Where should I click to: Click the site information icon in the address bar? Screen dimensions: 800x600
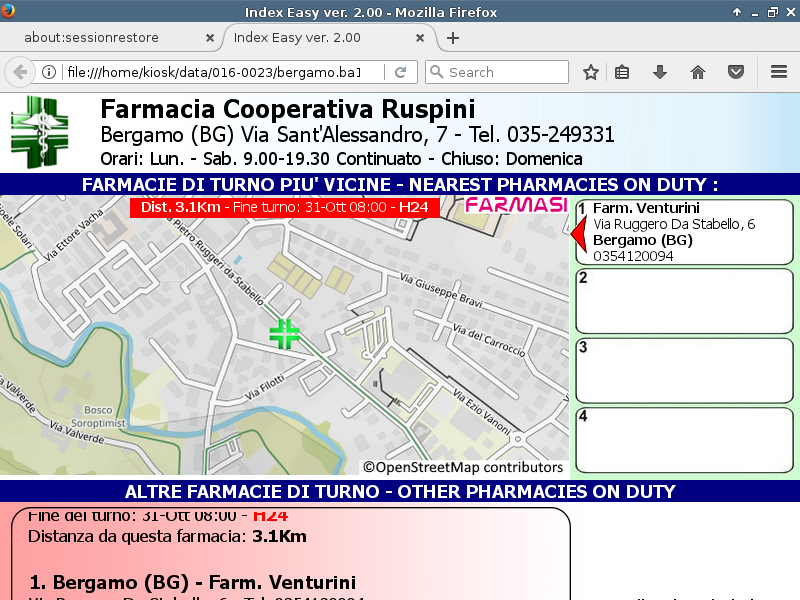click(48, 72)
